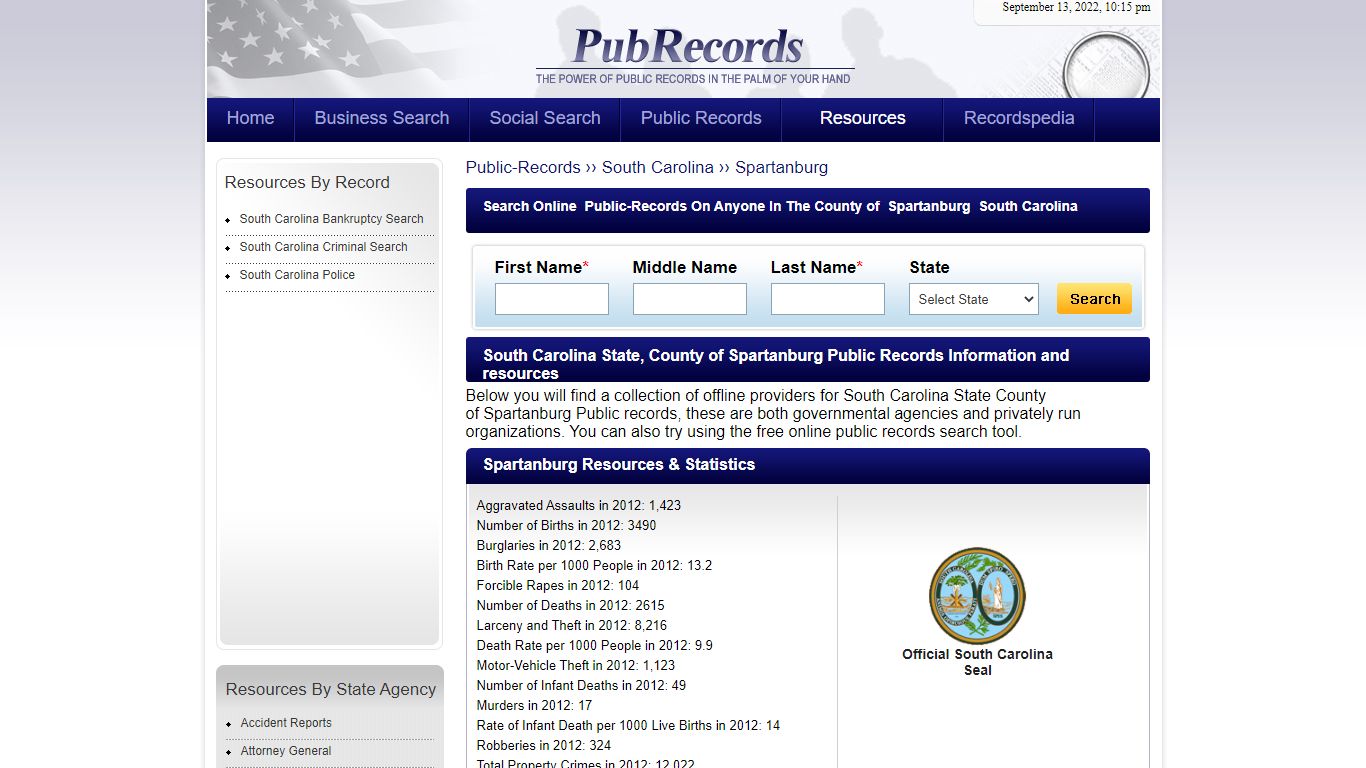Go to Social Search
Screen dimensions: 1366x768
tap(545, 118)
